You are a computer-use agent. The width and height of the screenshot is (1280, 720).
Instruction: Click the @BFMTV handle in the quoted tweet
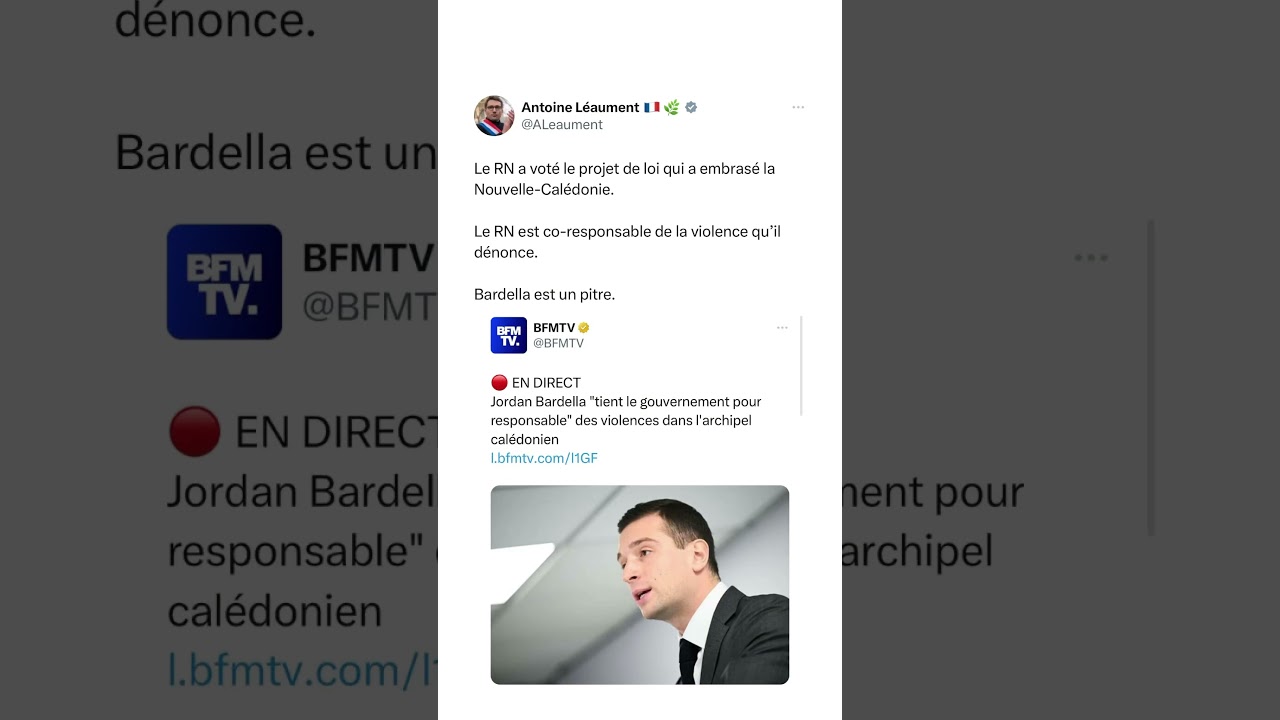tap(558, 343)
